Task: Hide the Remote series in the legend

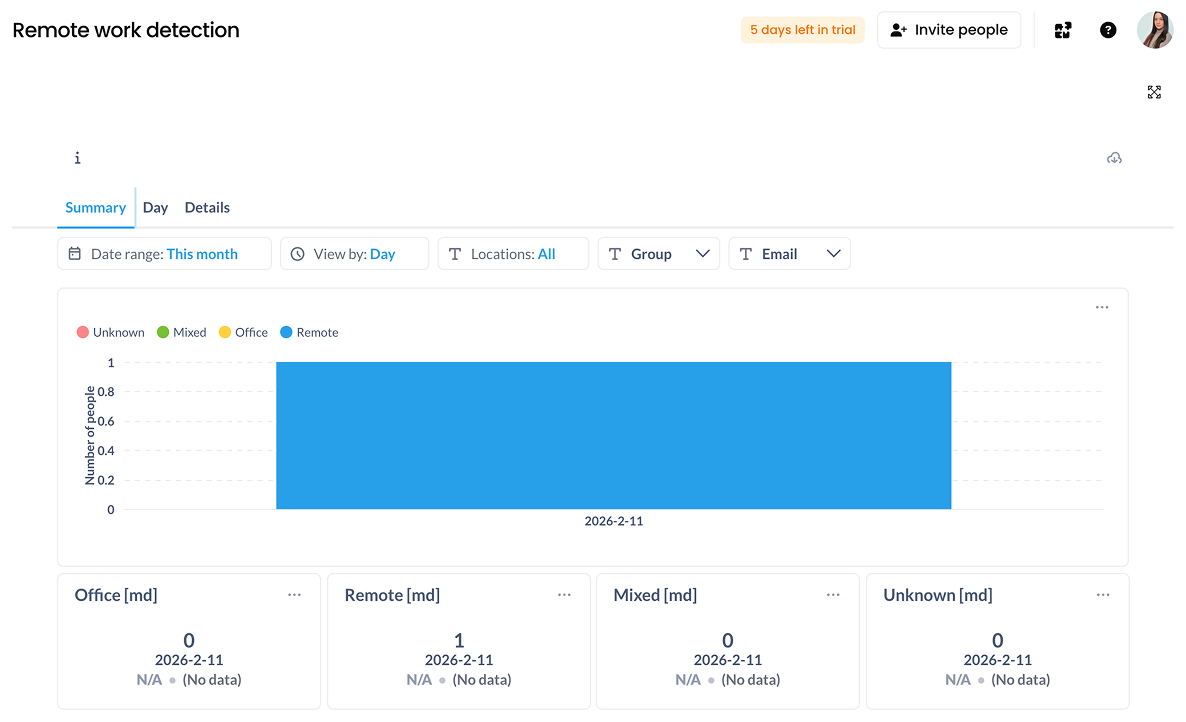Action: (309, 332)
